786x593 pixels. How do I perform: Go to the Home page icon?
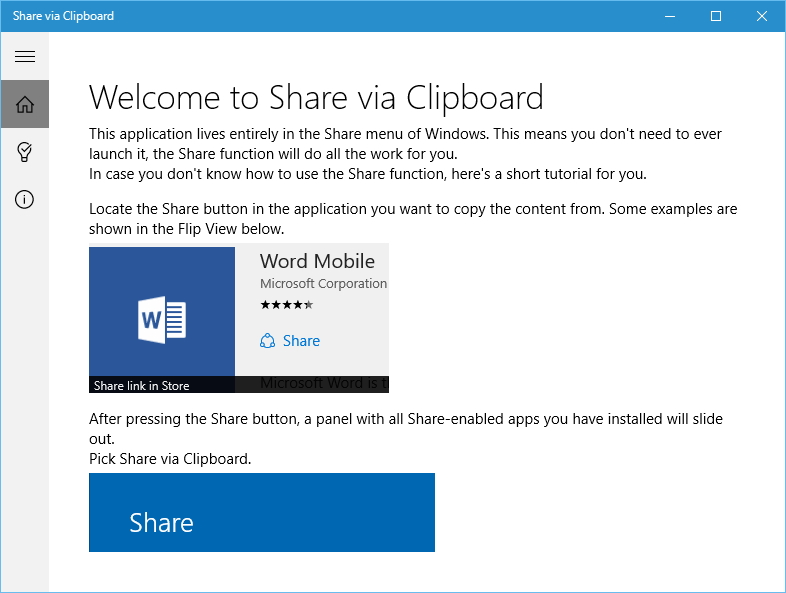(25, 104)
